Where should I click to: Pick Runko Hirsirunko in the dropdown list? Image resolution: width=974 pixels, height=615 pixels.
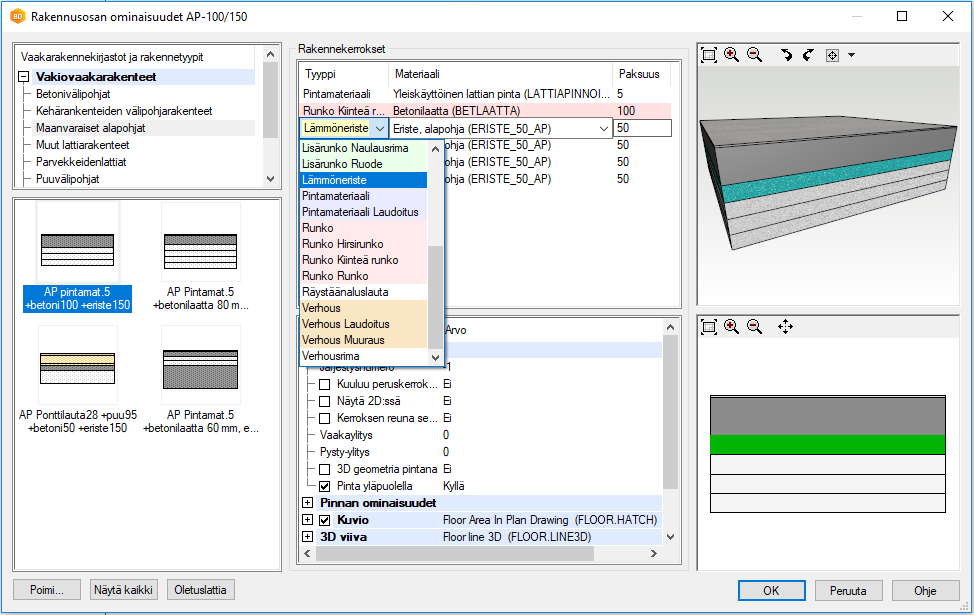coord(342,244)
